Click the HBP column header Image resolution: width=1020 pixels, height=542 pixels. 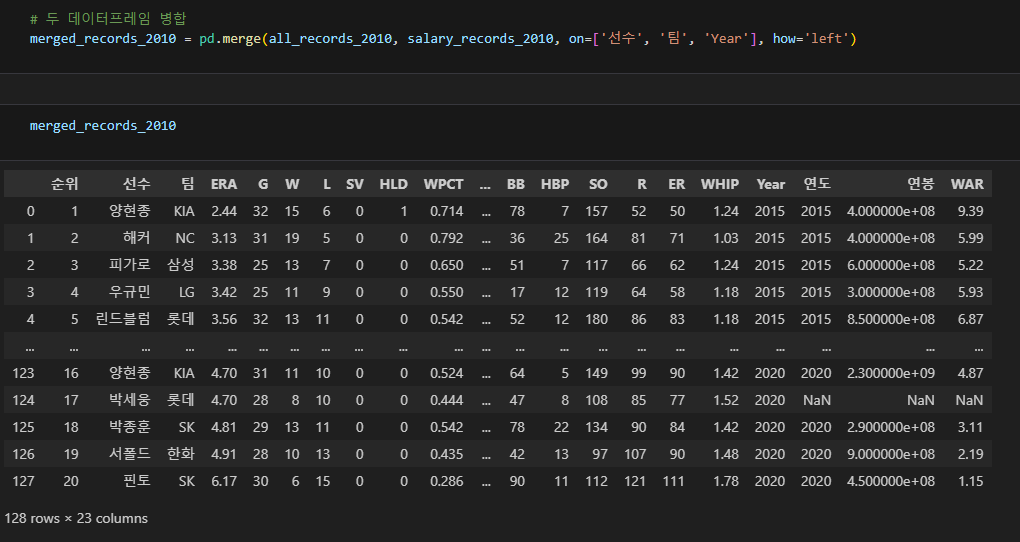tap(555, 184)
